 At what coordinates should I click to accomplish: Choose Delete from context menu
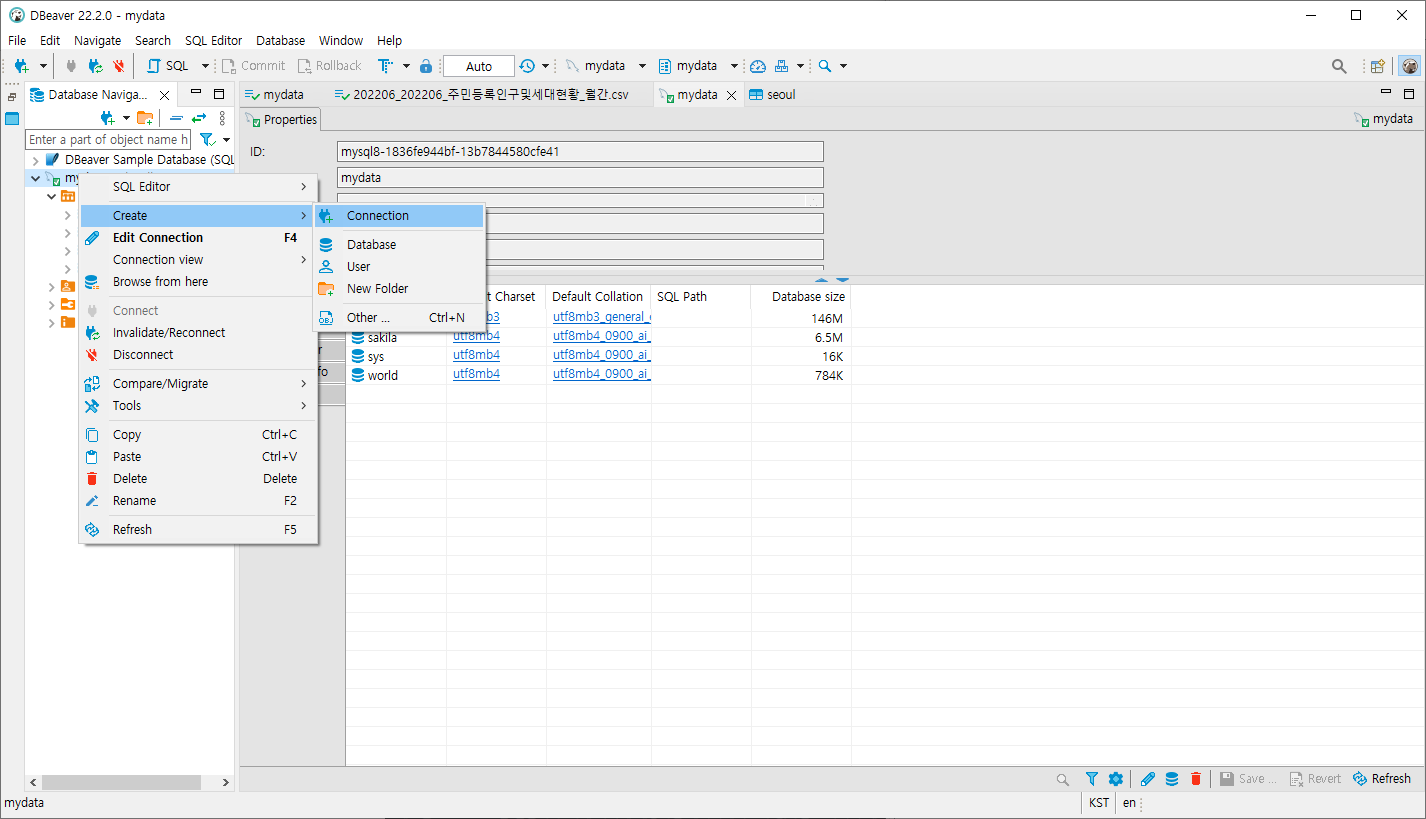coord(198,479)
